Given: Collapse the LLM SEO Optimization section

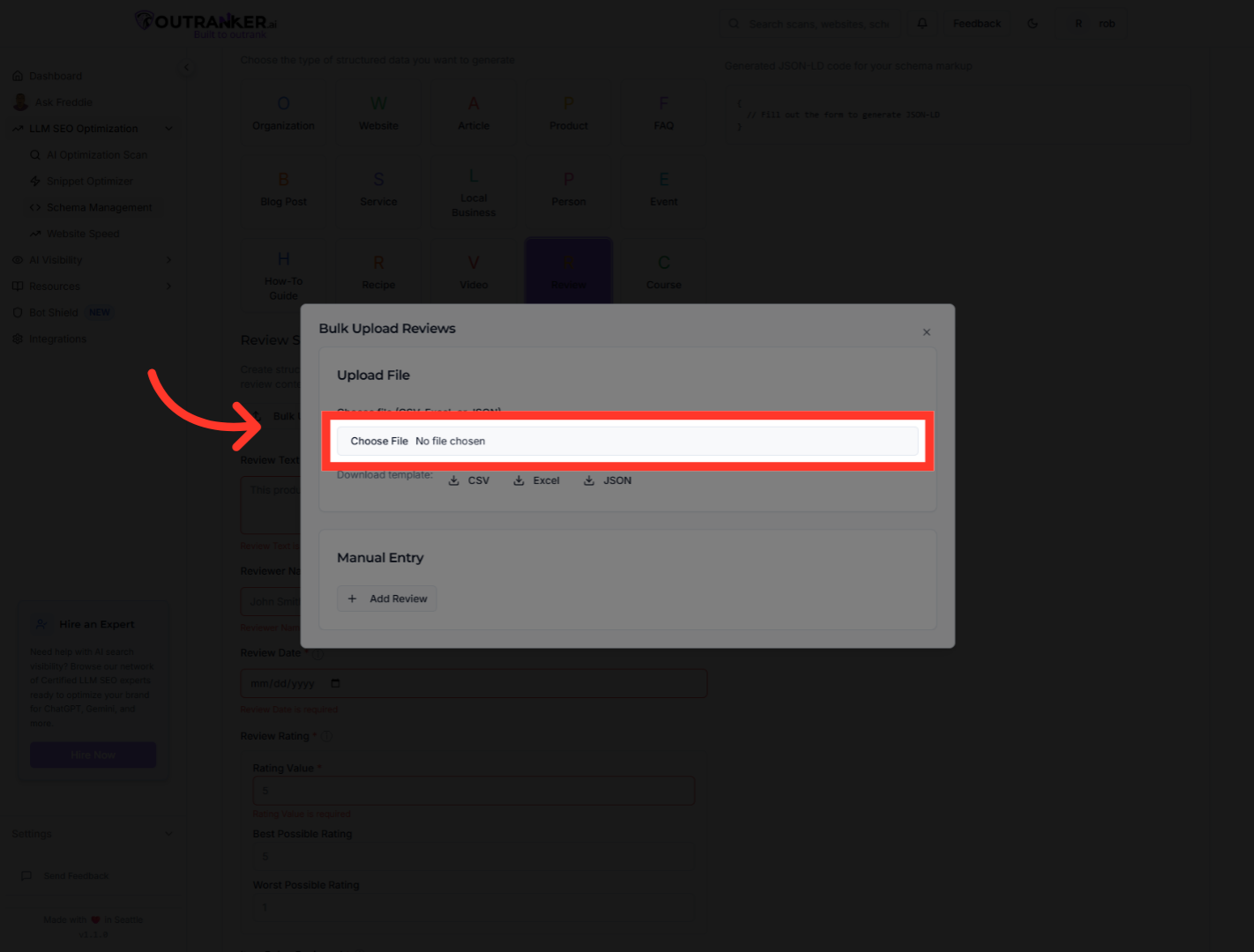Looking at the screenshot, I should (168, 129).
